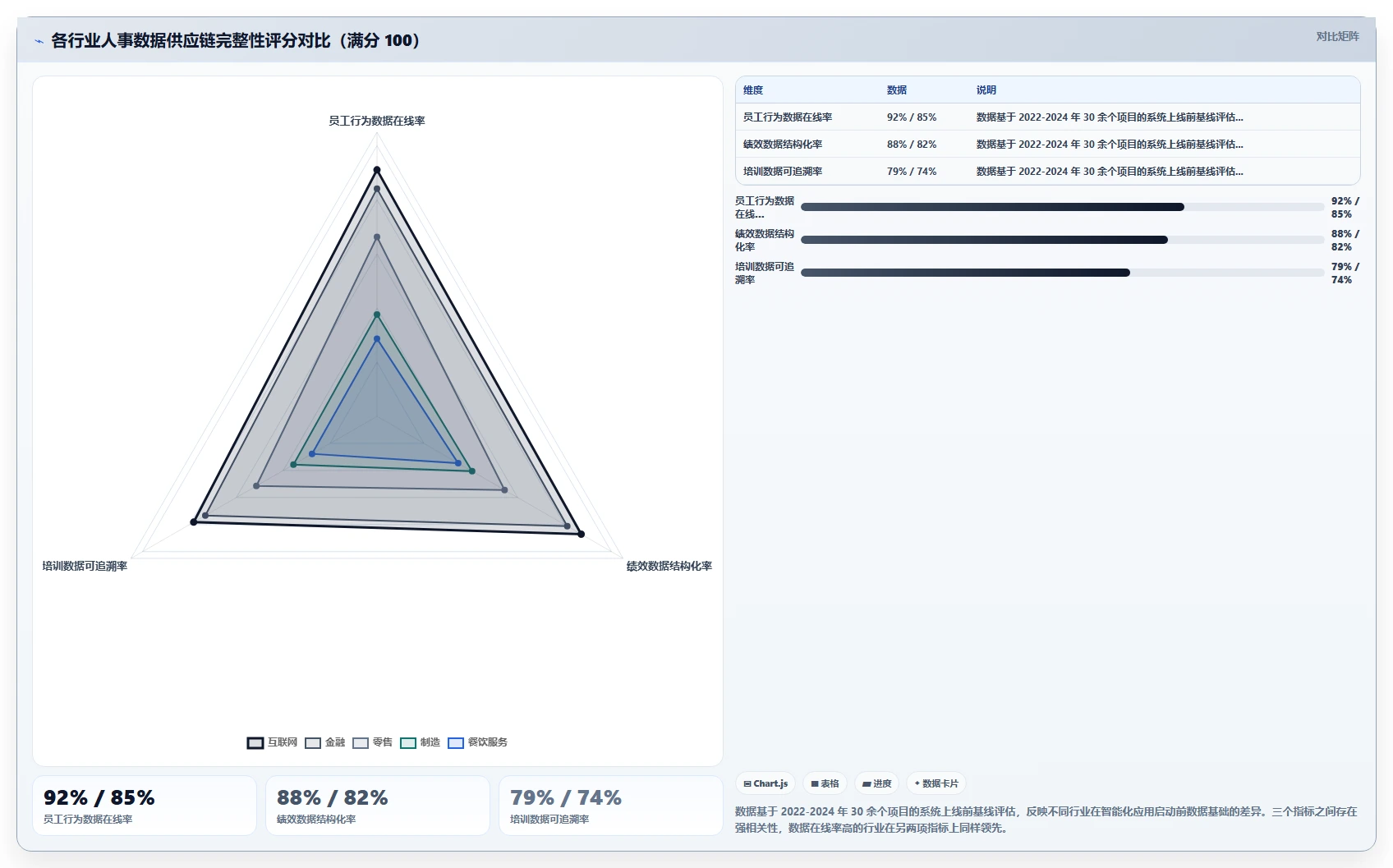Viewport: 1393px width, 868px height.
Task: Click 餐饮服务 top data point on radar
Action: tap(377, 338)
